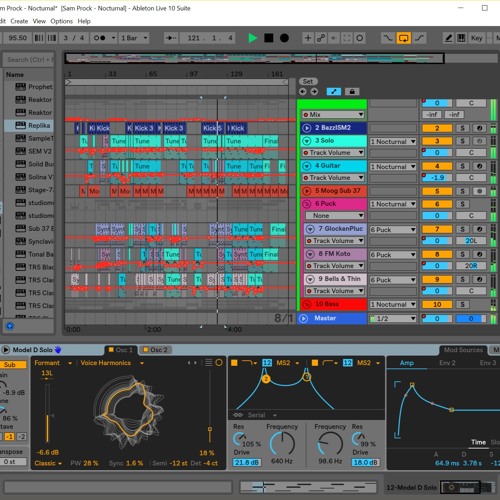Stop playback with the square Stop button
The image size is (500, 500).
269,38
